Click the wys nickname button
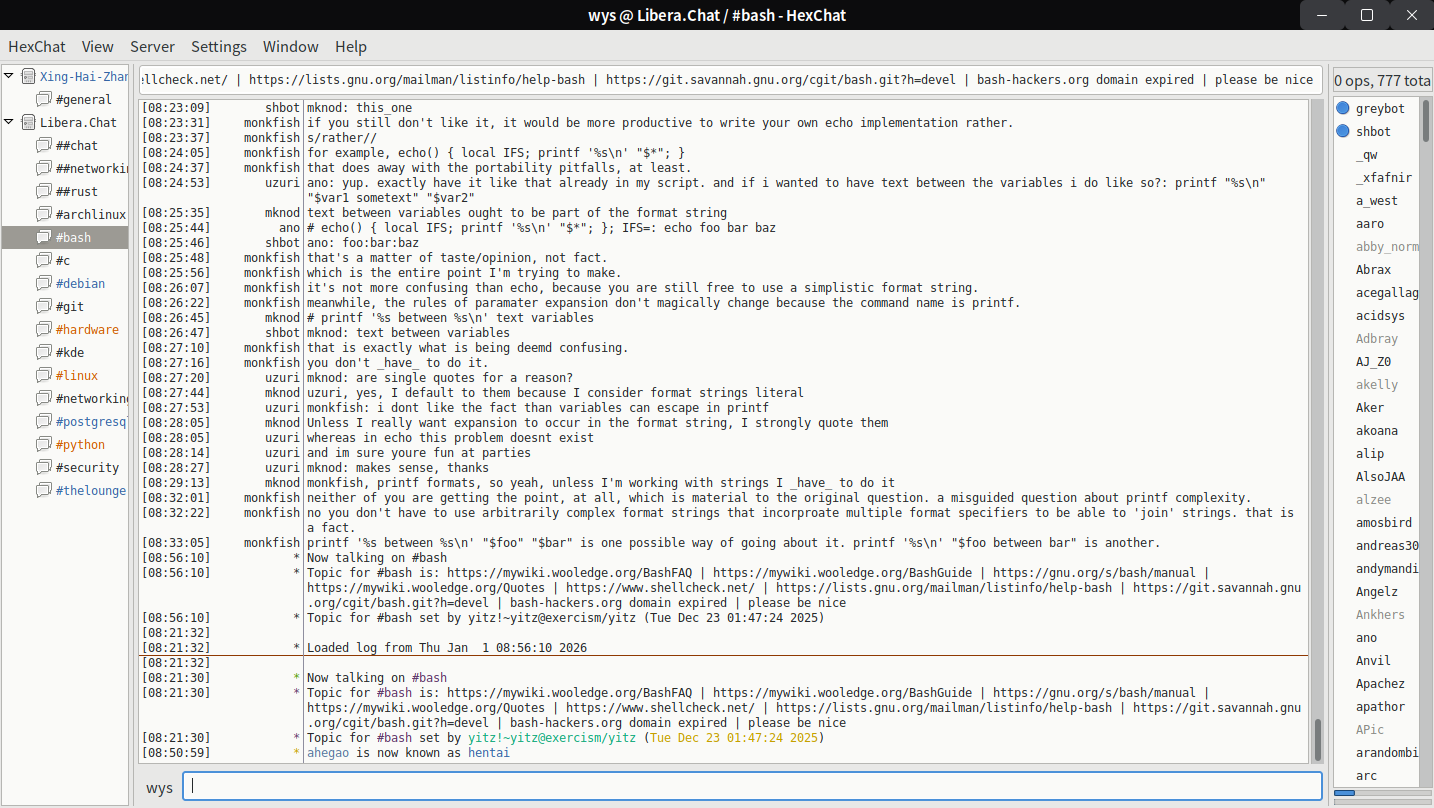The height and width of the screenshot is (808, 1434). pos(159,787)
